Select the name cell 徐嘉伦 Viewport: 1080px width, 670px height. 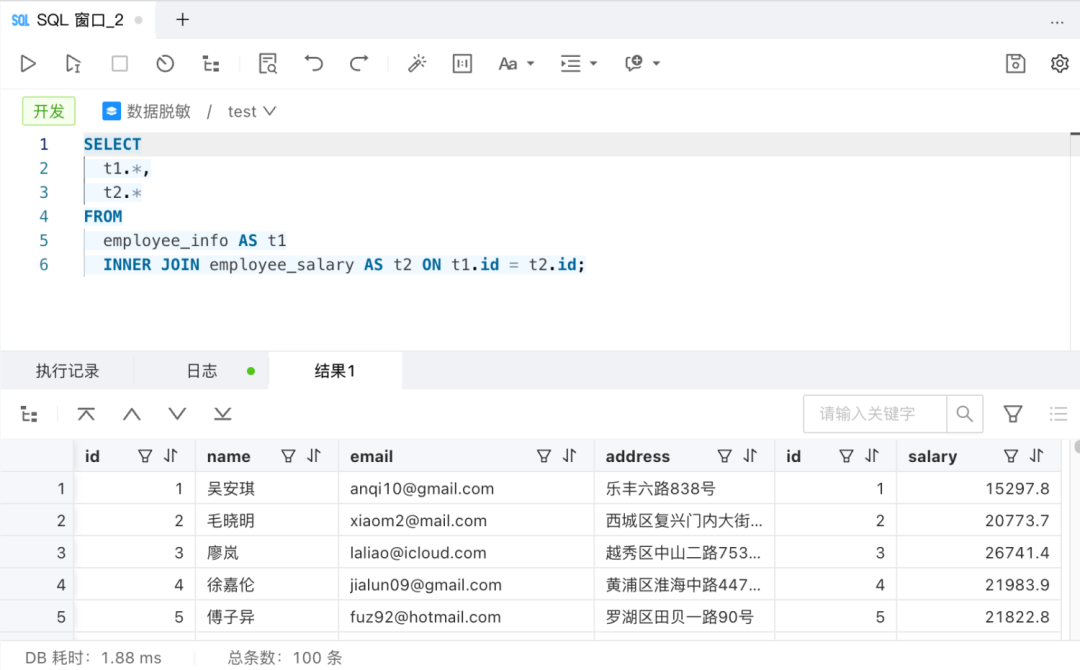coord(267,585)
